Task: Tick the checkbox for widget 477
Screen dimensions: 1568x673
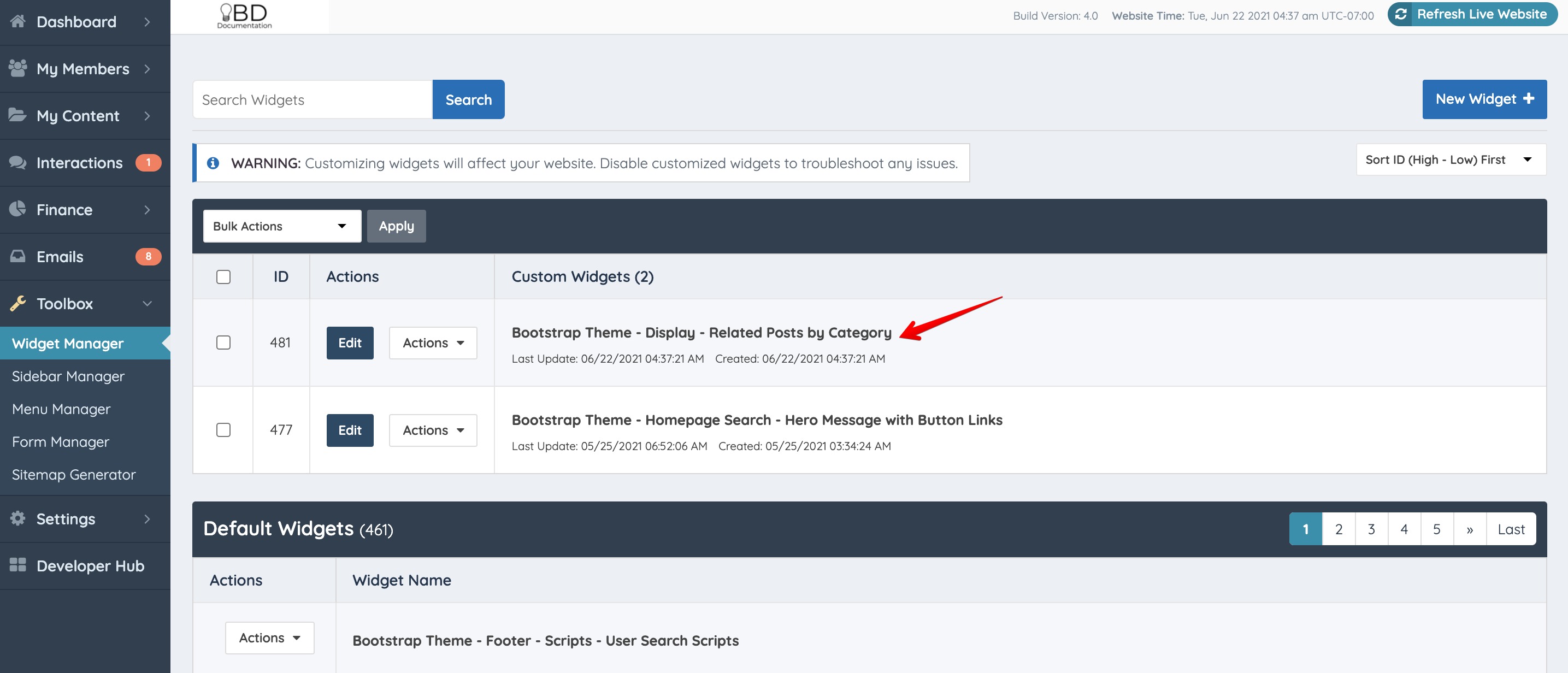Action: (223, 429)
